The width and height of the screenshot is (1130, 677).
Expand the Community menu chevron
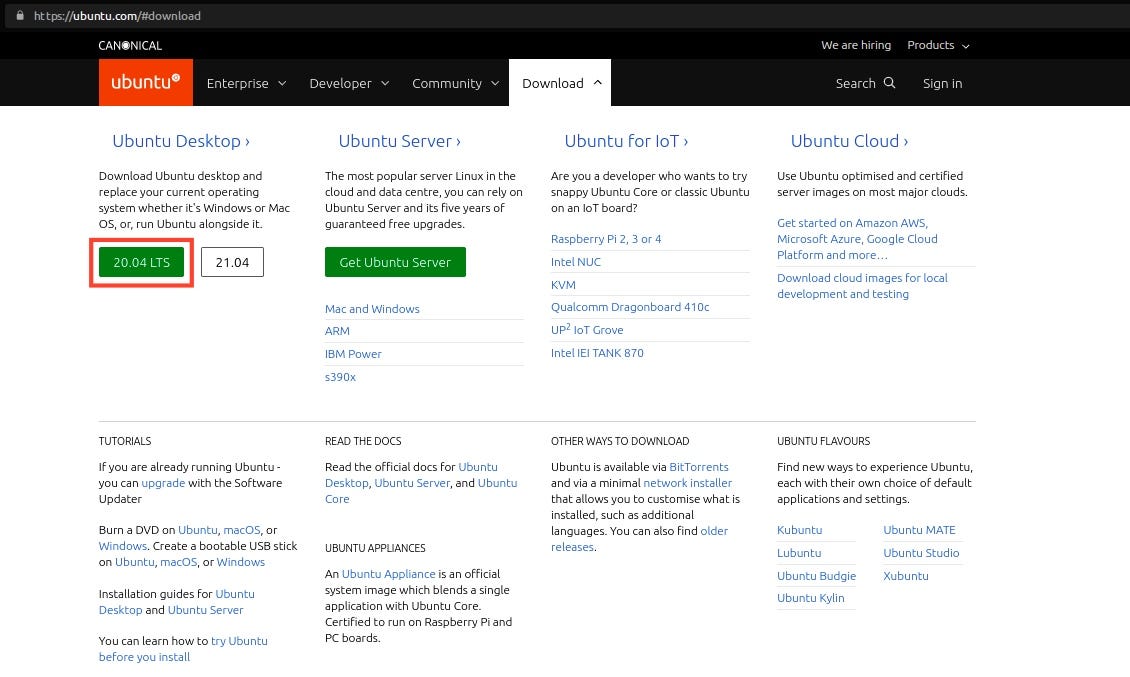pos(495,84)
